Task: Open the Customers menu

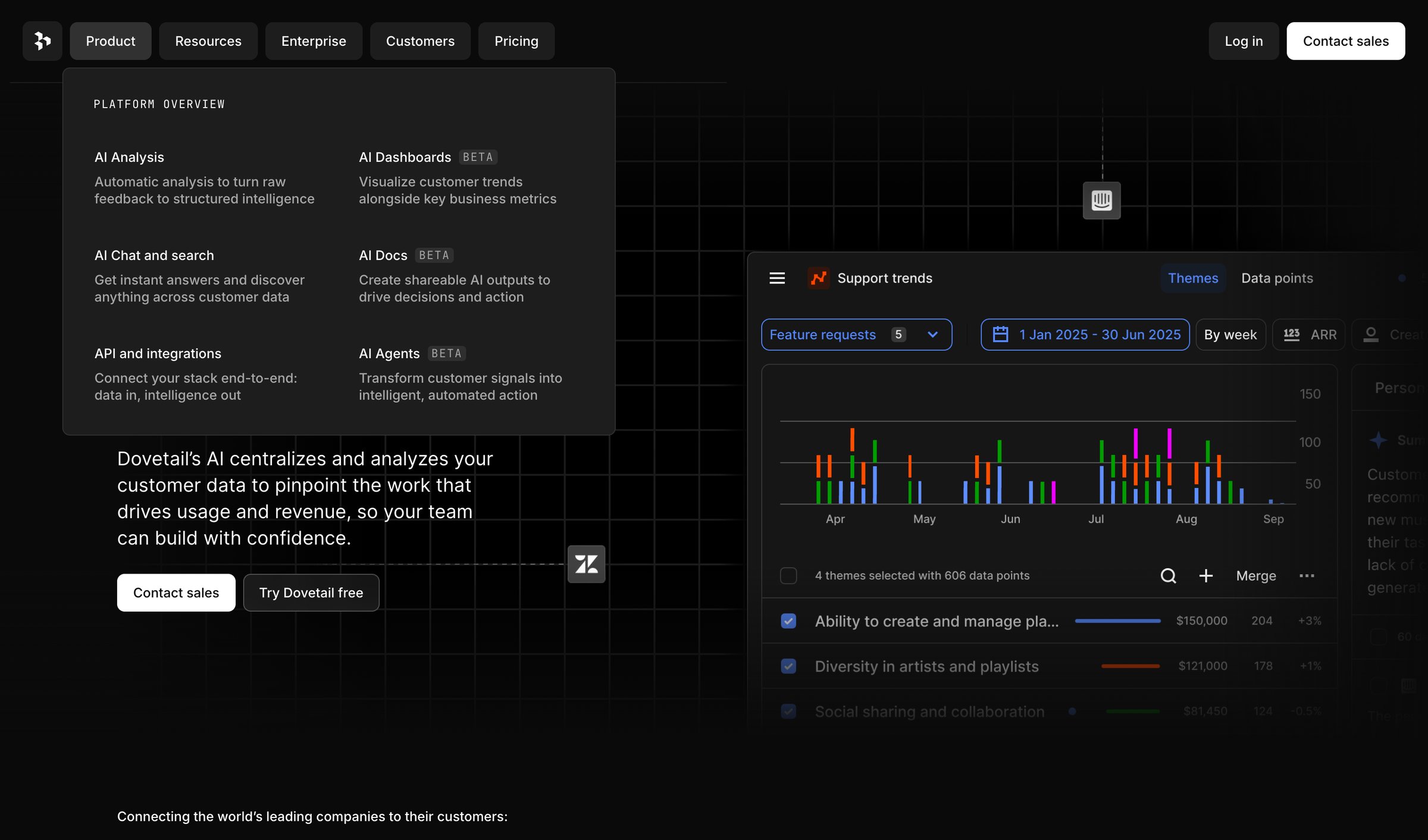Action: 420,41
